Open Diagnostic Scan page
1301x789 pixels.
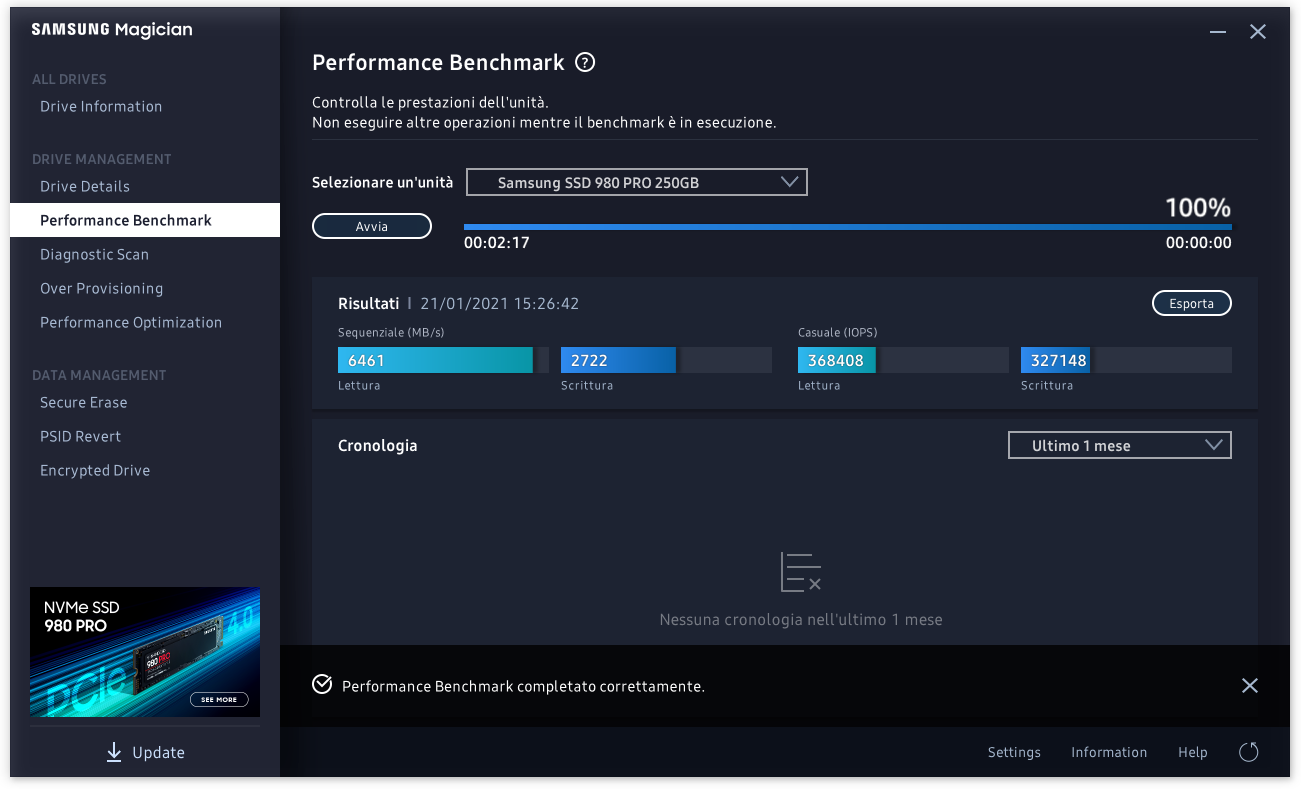click(x=94, y=254)
